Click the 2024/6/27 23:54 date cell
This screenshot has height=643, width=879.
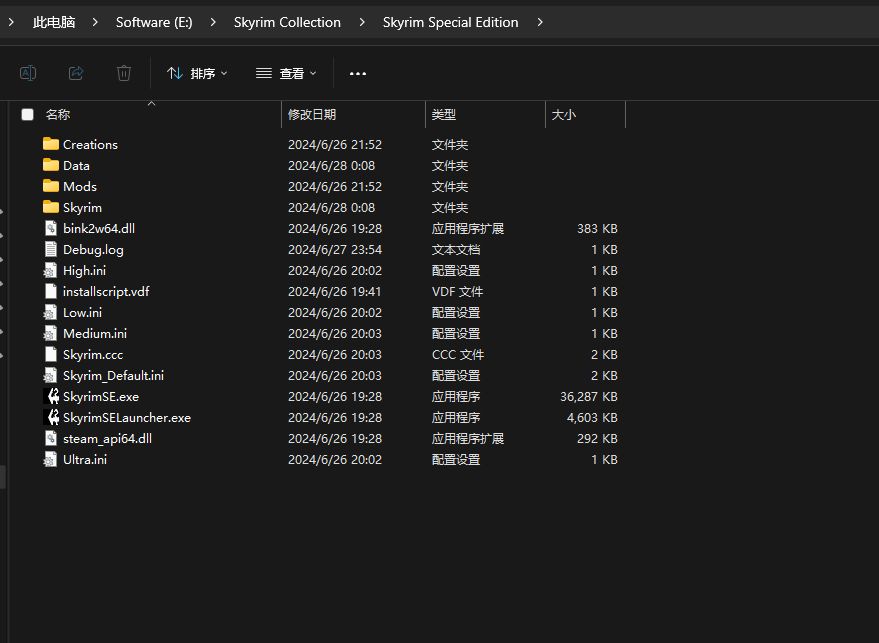[335, 249]
